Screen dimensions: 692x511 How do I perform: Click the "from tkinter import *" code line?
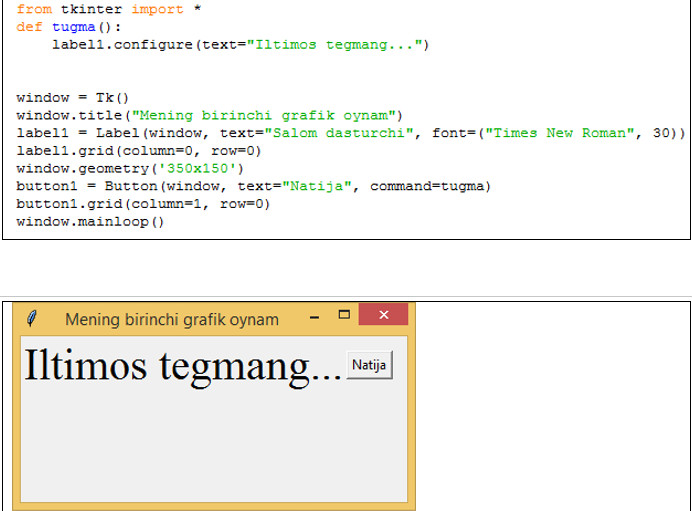109,9
